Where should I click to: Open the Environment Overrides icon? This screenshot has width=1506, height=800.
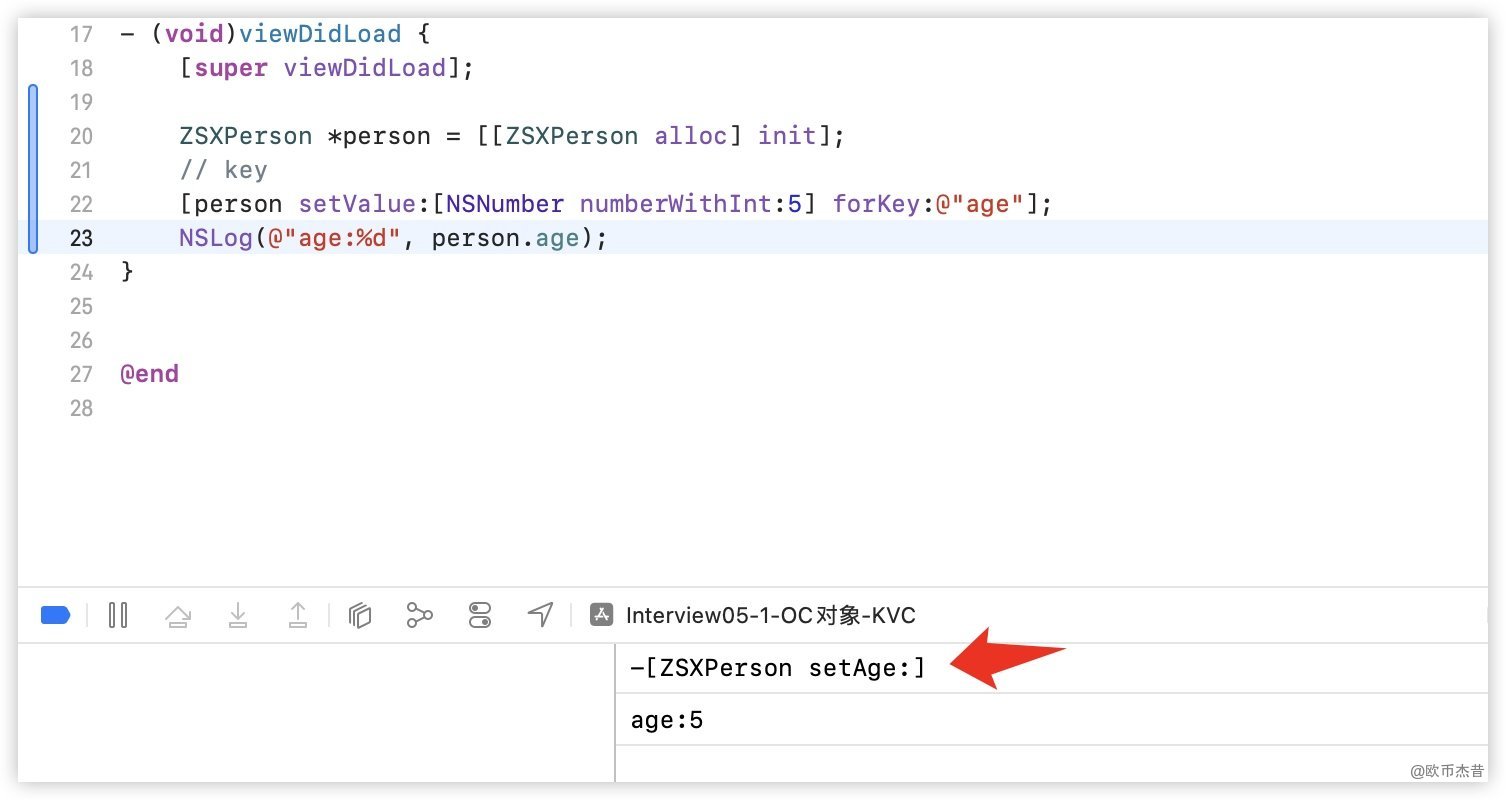point(480,615)
